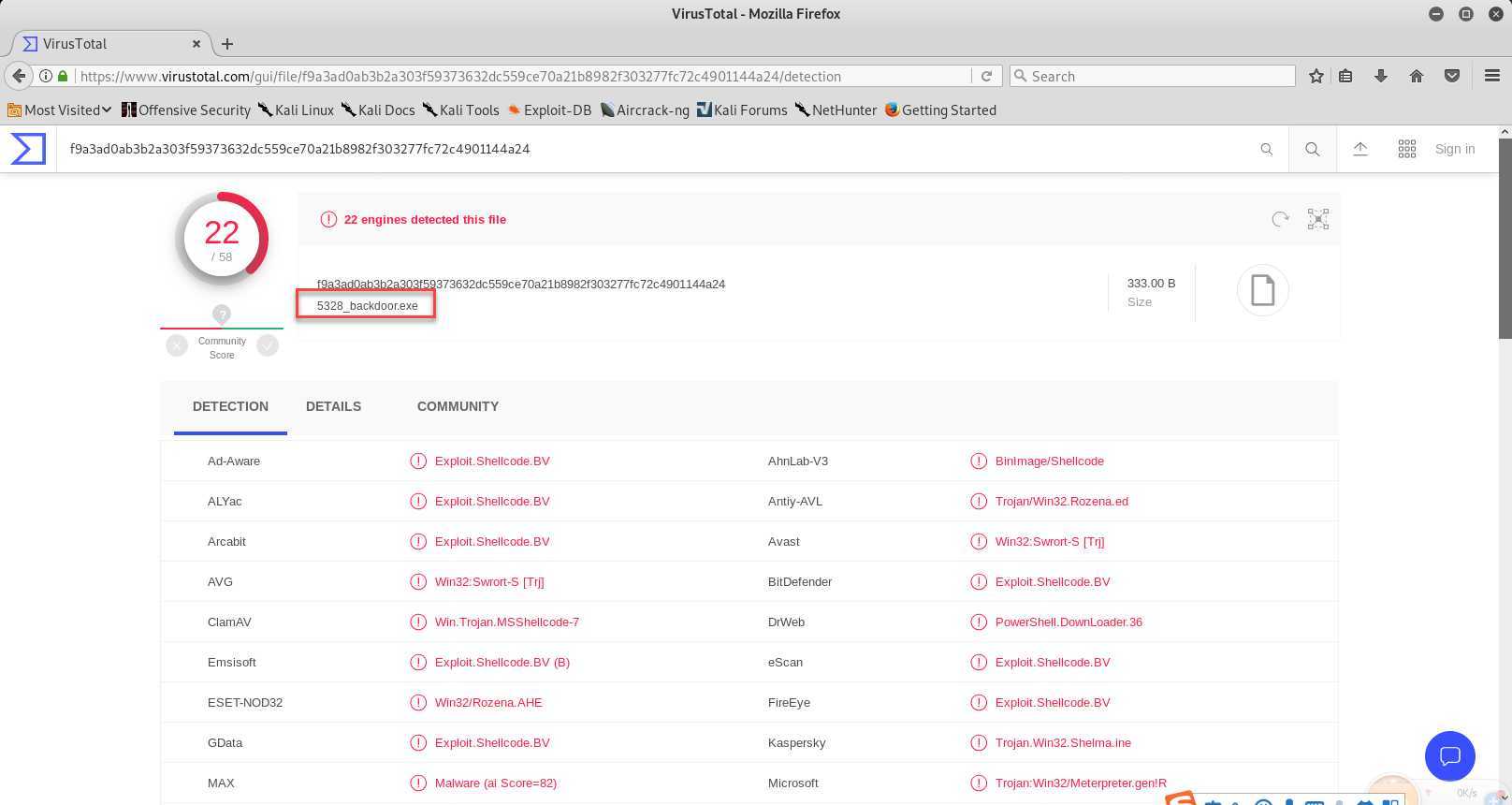Click the VirusTotal hash search field
This screenshot has width=1512, height=805.
(x=655, y=149)
